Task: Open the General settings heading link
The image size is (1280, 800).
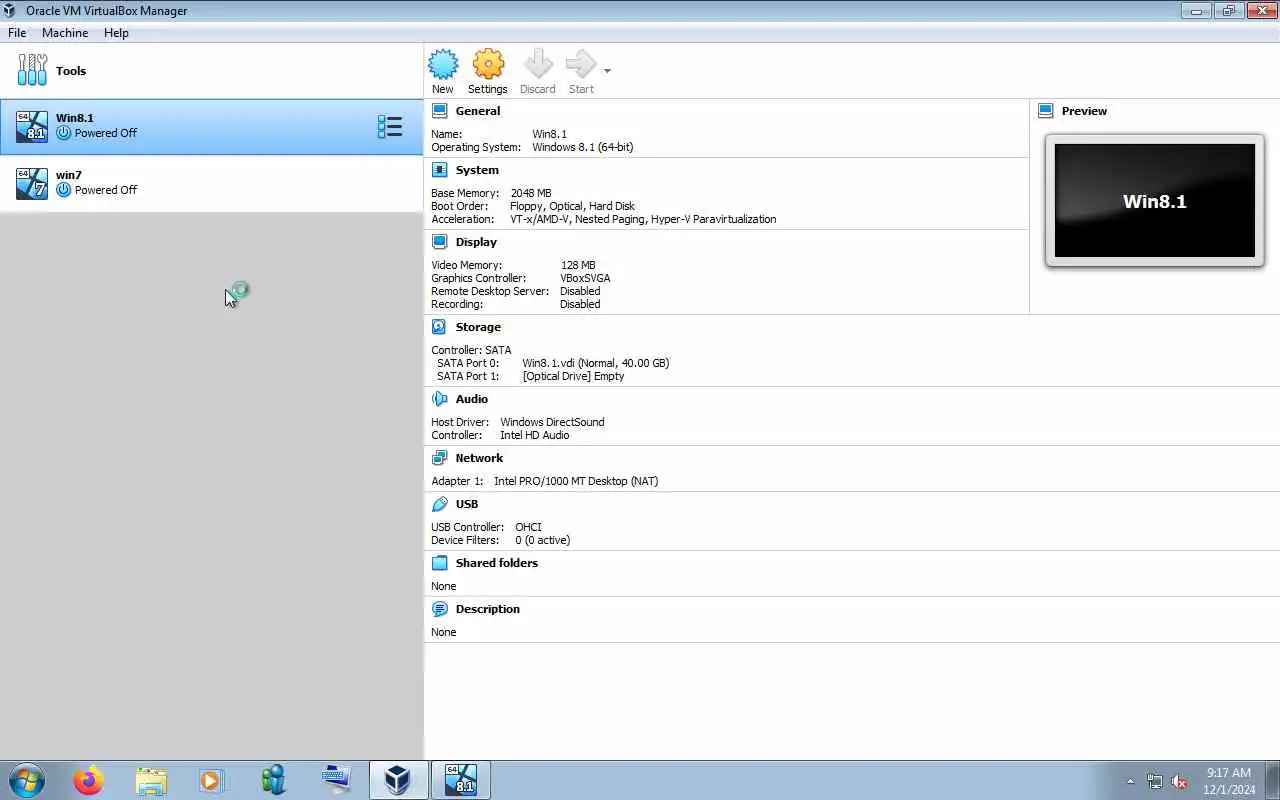Action: pyautogui.click(x=478, y=111)
